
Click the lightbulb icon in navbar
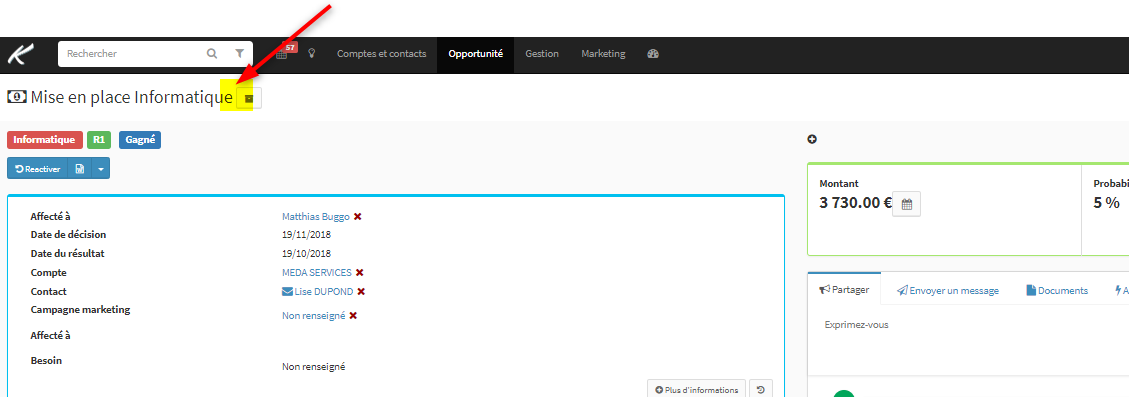click(x=312, y=53)
